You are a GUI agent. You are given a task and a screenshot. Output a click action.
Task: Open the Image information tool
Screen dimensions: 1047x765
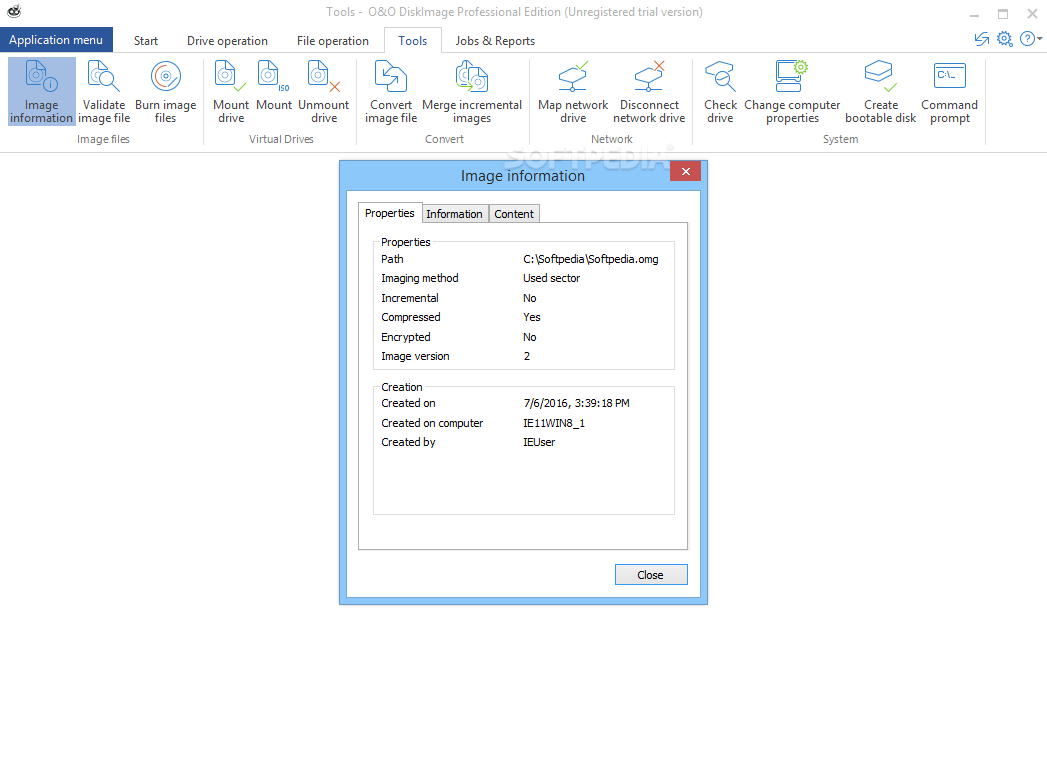coord(41,91)
